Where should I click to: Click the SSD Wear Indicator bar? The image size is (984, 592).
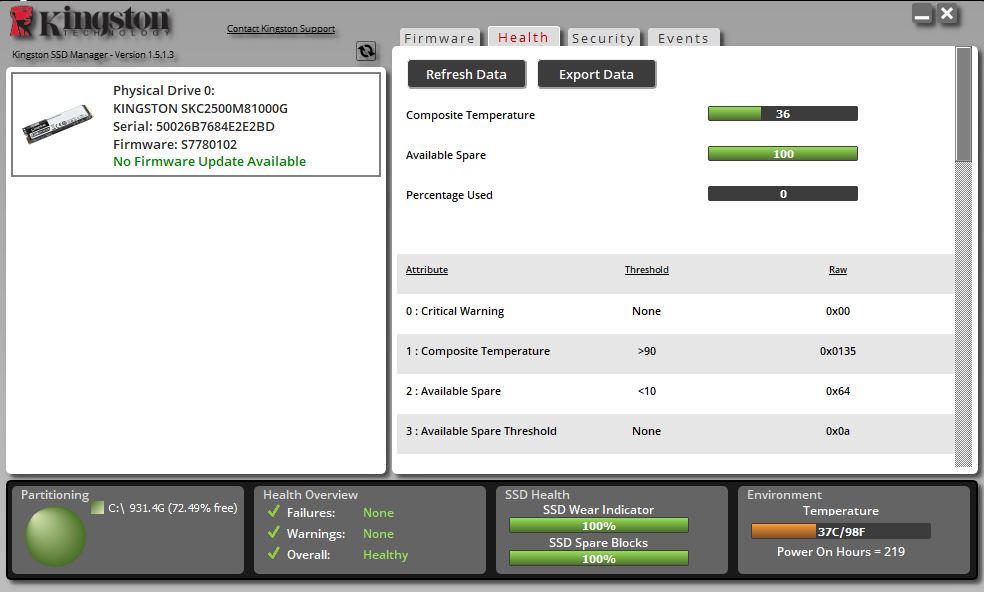coord(598,526)
